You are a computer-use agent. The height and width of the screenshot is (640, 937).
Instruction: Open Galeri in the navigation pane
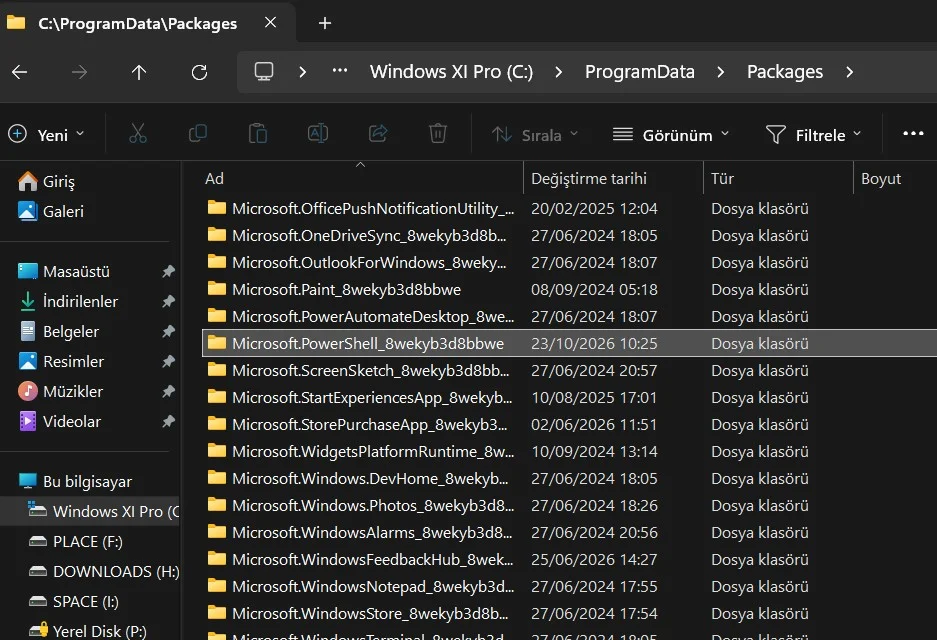[x=51, y=211]
